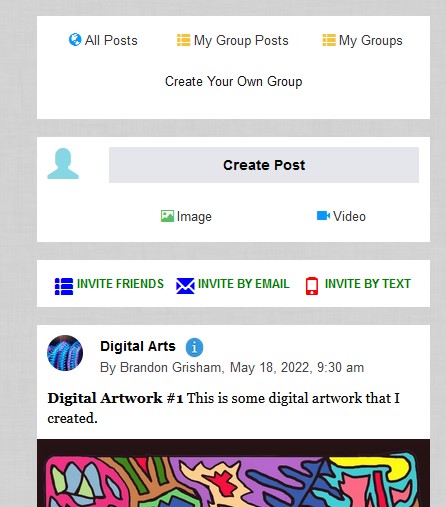Open the colorful digital artwork image
This screenshot has width=446, height=507.
pos(233,473)
